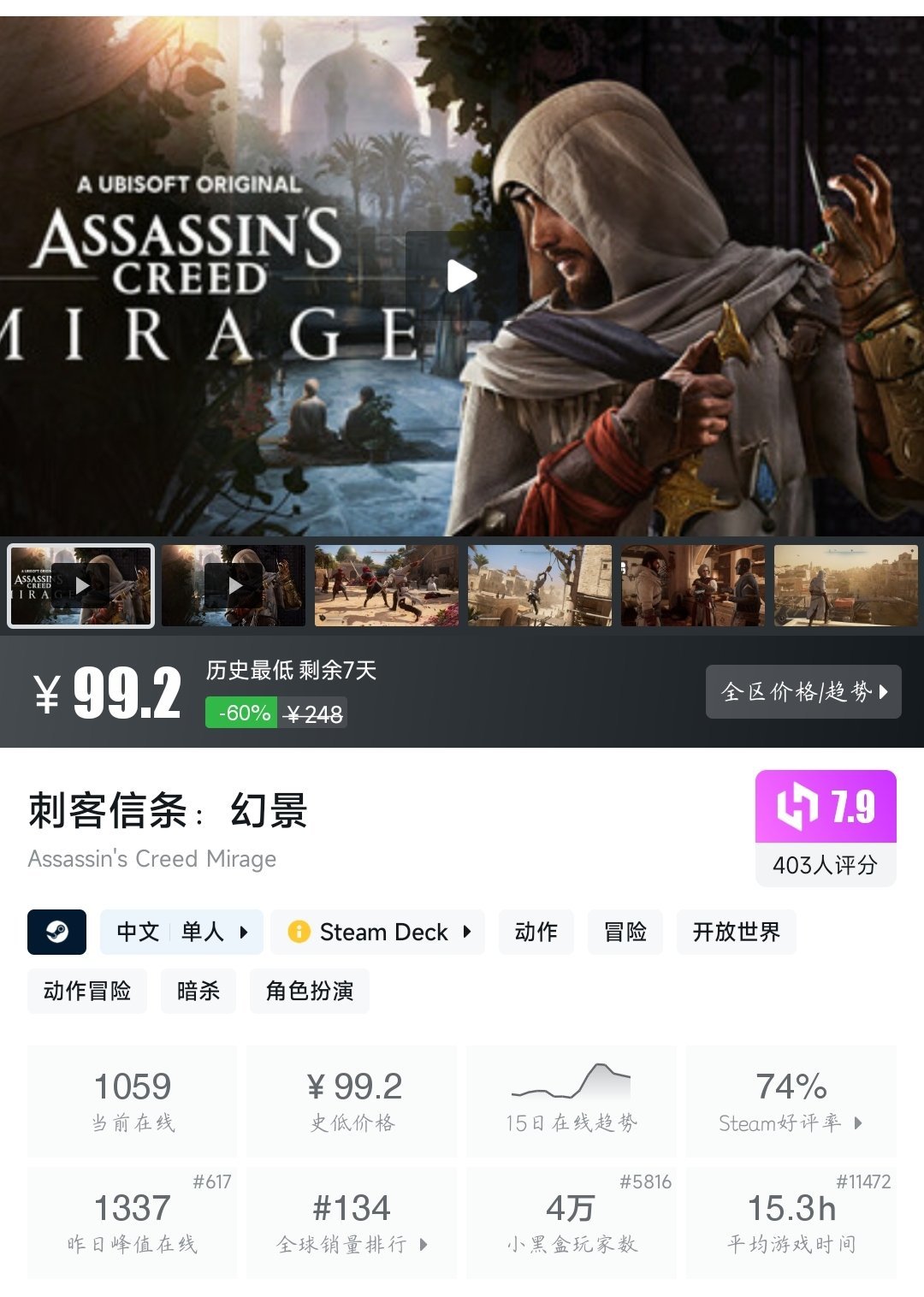View the 15日在线趋势 chart
Viewport: 924px width, 1297px height.
572,1101
